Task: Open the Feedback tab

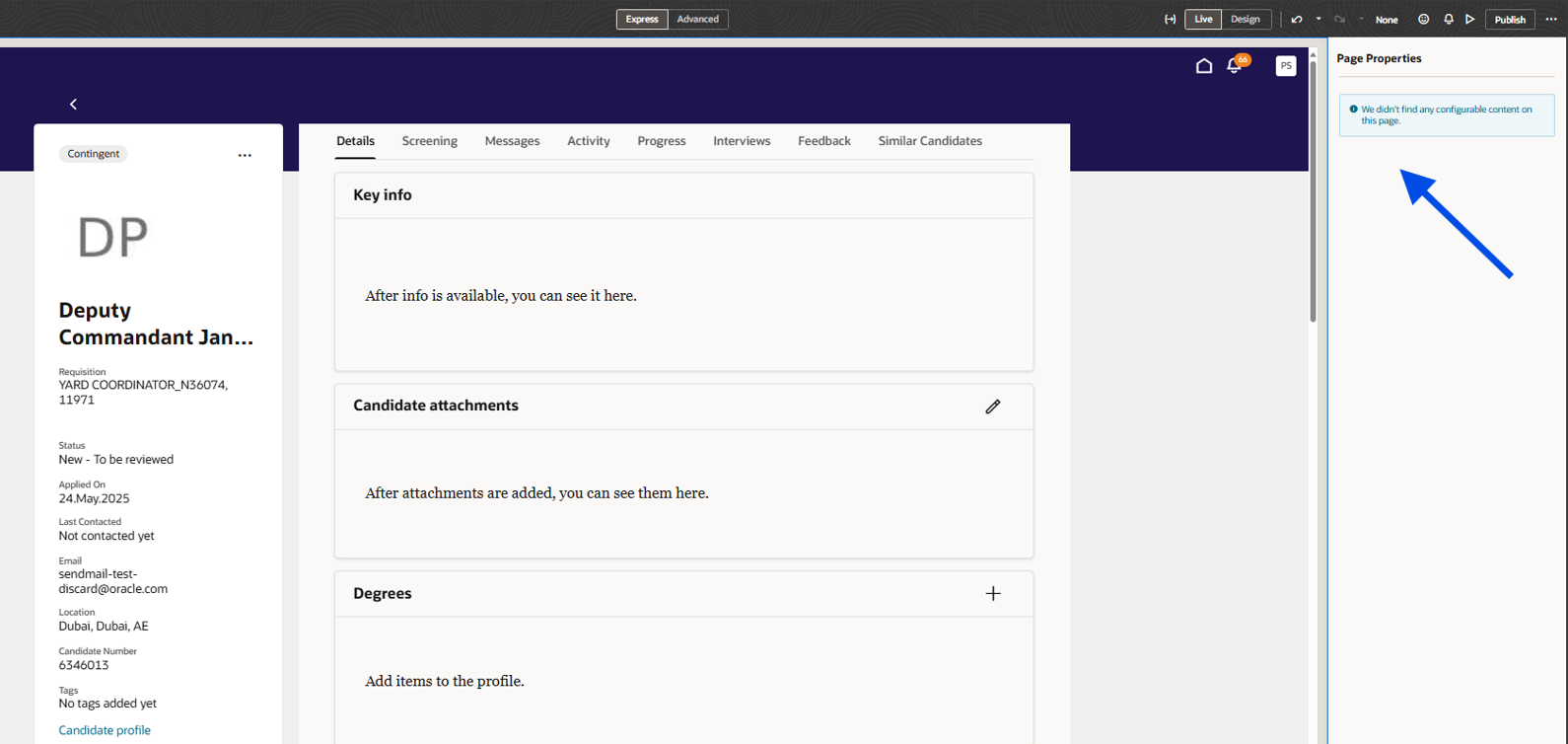Action: [824, 141]
